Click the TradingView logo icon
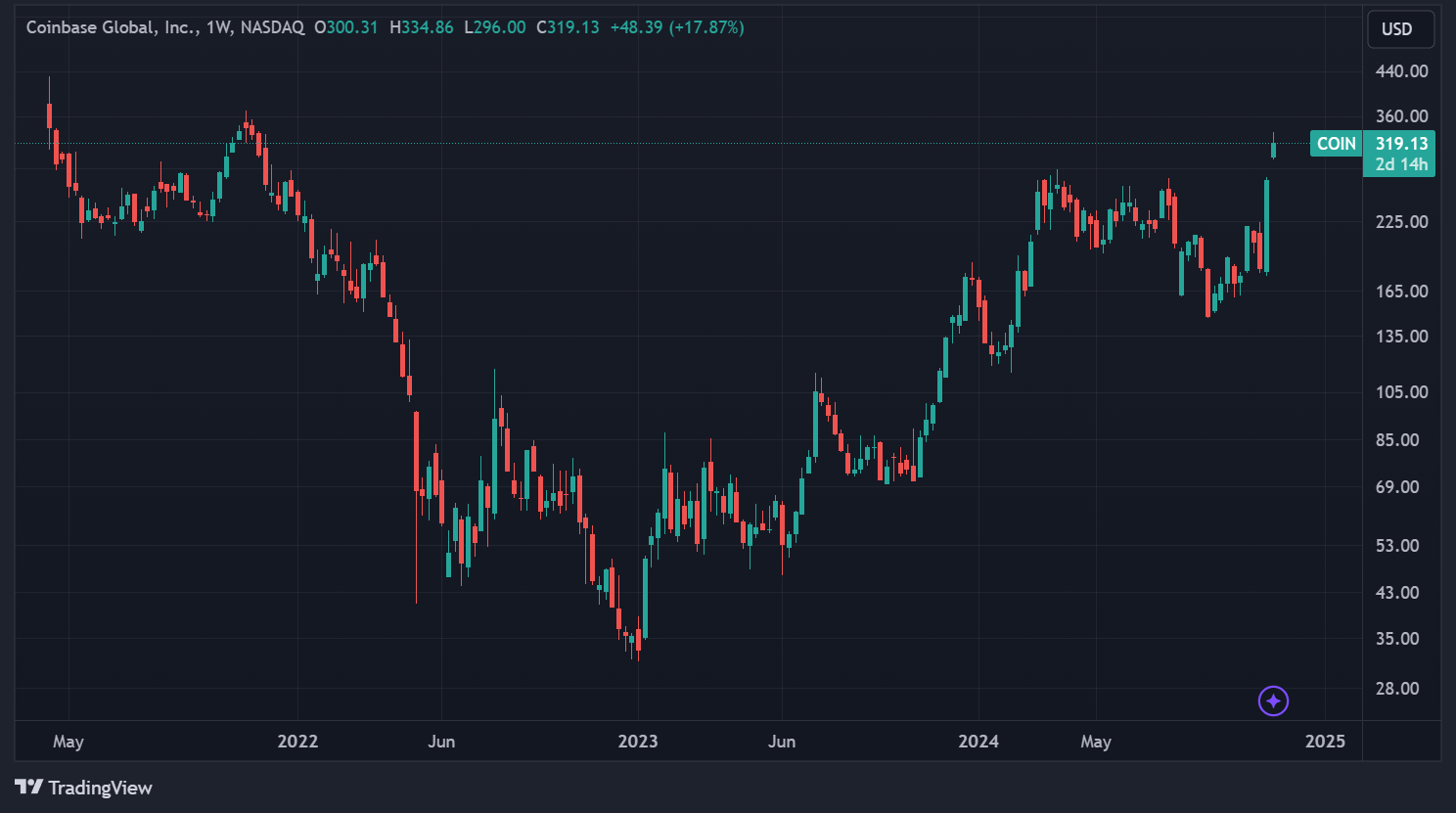The image size is (1456, 813). [x=28, y=787]
